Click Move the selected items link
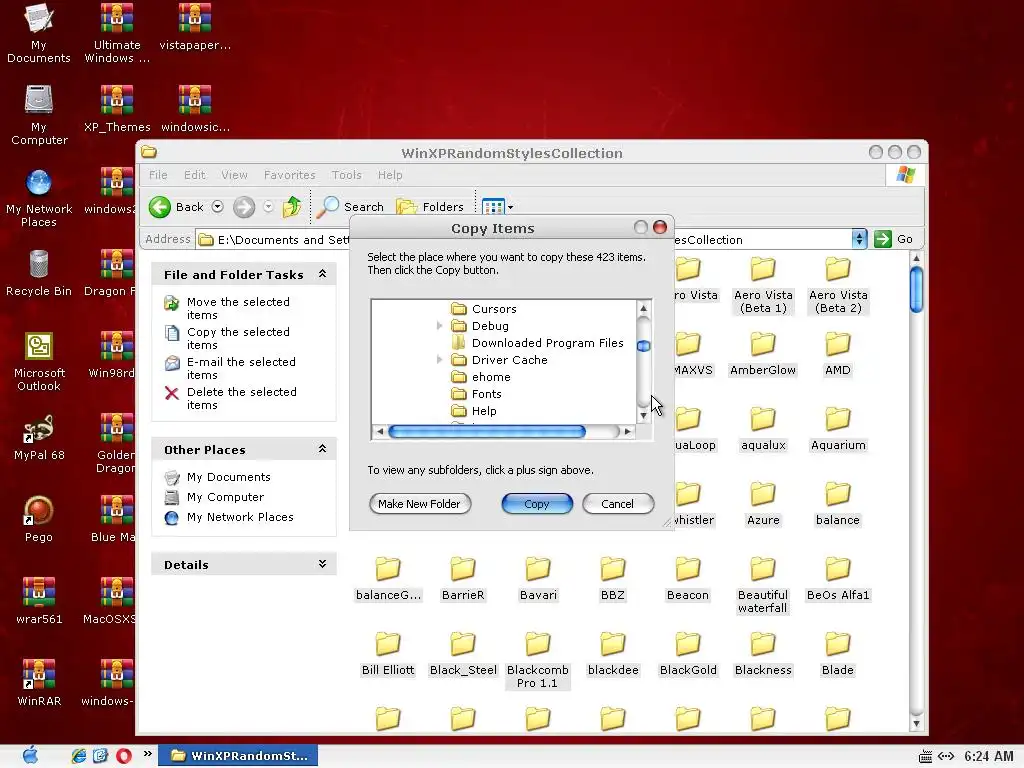 (x=238, y=308)
